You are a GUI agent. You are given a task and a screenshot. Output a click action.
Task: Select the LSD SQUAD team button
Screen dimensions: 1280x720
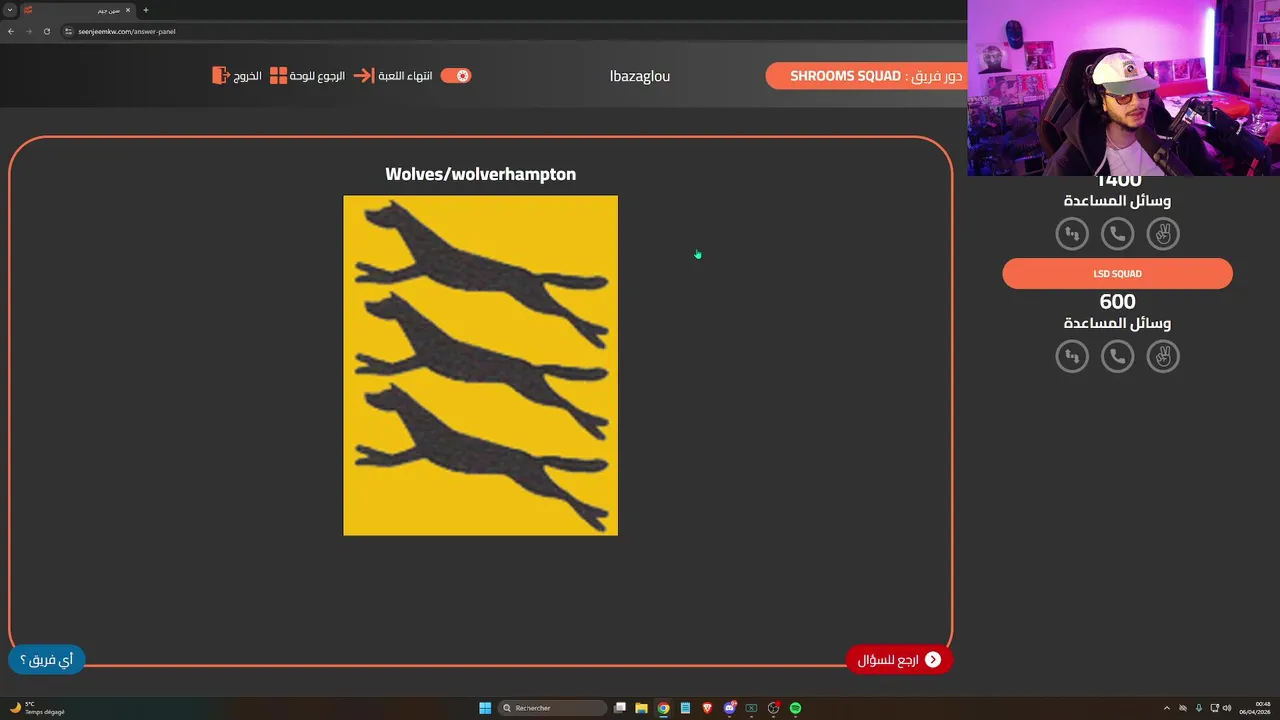(1117, 273)
